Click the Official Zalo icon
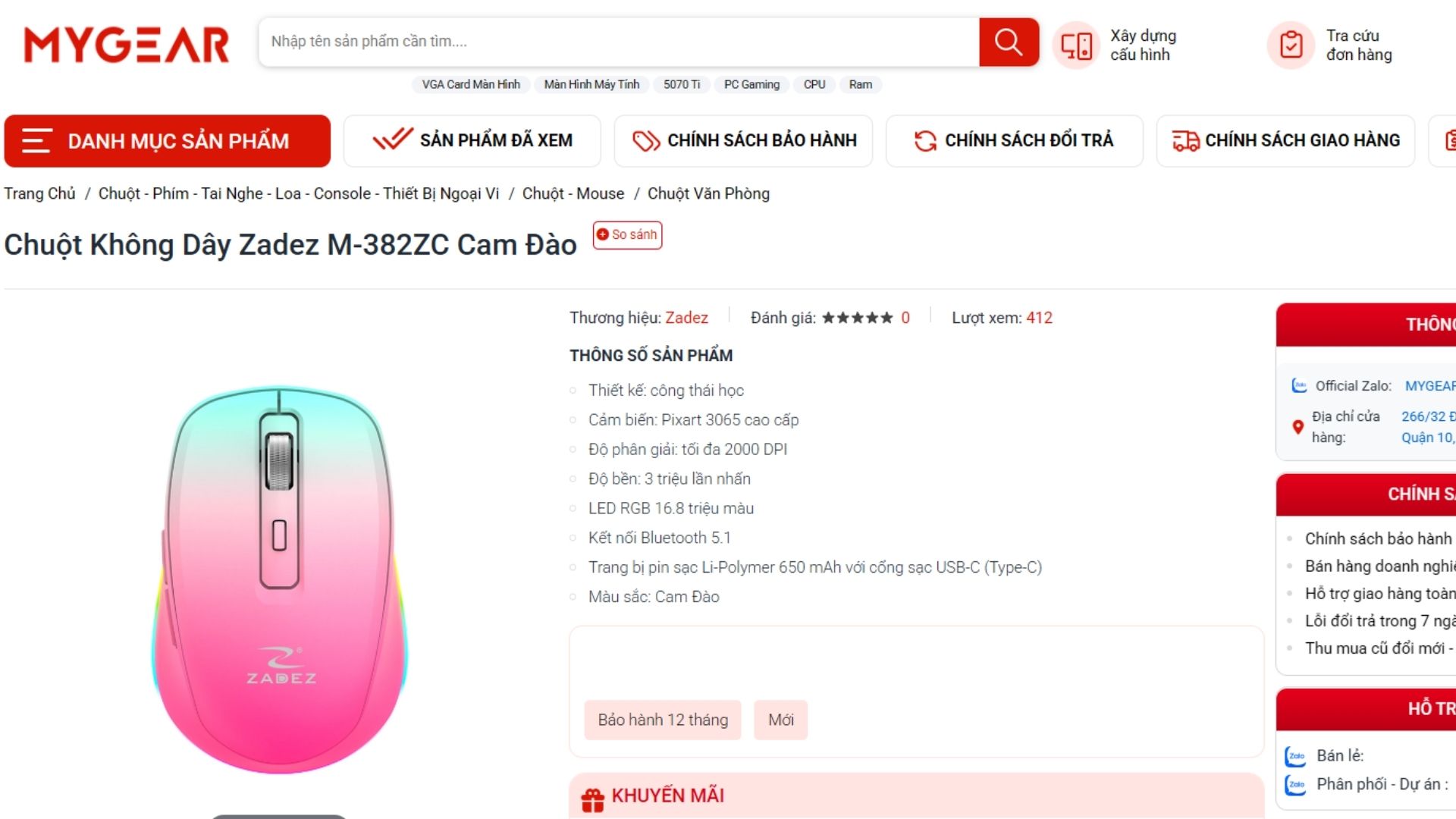1456x819 pixels. (x=1299, y=386)
